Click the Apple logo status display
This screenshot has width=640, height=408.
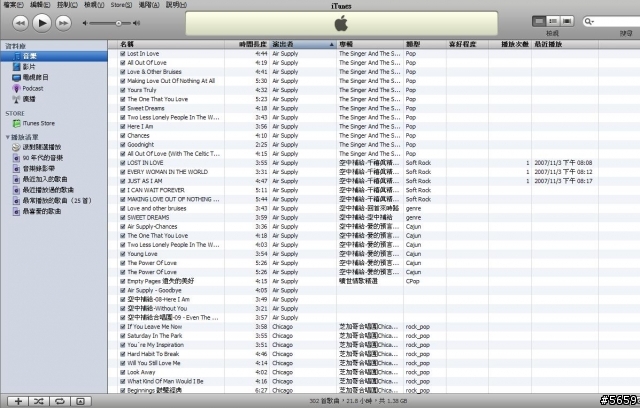click(x=341, y=24)
